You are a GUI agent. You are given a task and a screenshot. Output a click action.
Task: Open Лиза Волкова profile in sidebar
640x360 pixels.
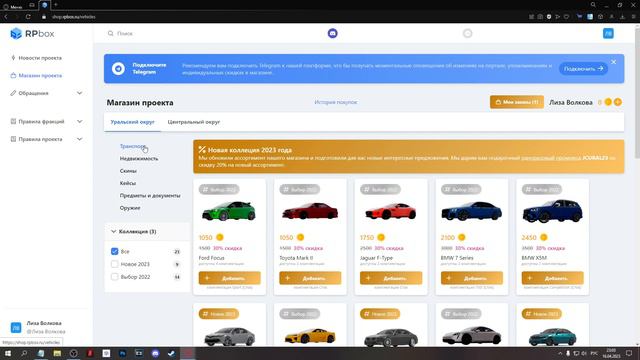(x=38, y=327)
